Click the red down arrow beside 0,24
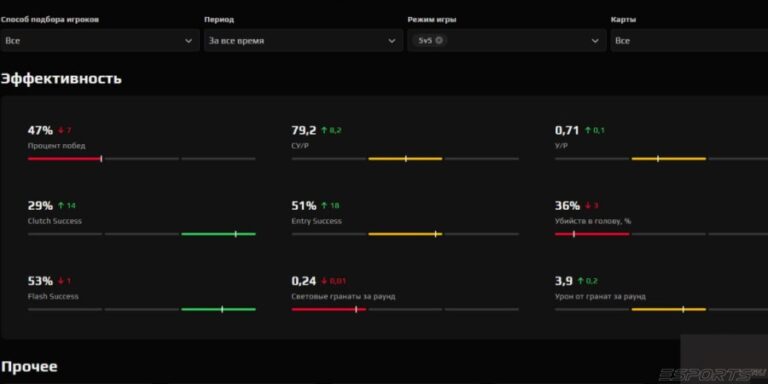Image resolution: width=768 pixels, height=384 pixels. click(x=324, y=281)
